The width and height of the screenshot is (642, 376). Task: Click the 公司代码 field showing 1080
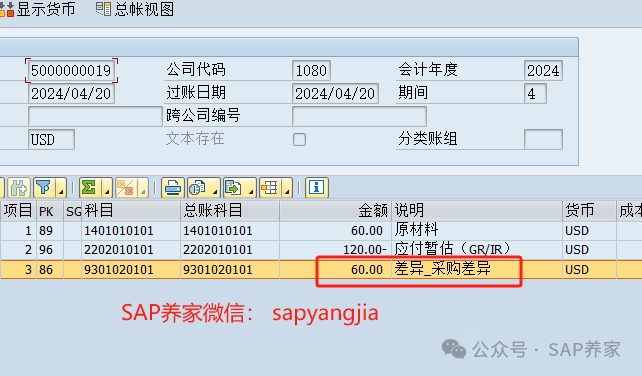[311, 70]
